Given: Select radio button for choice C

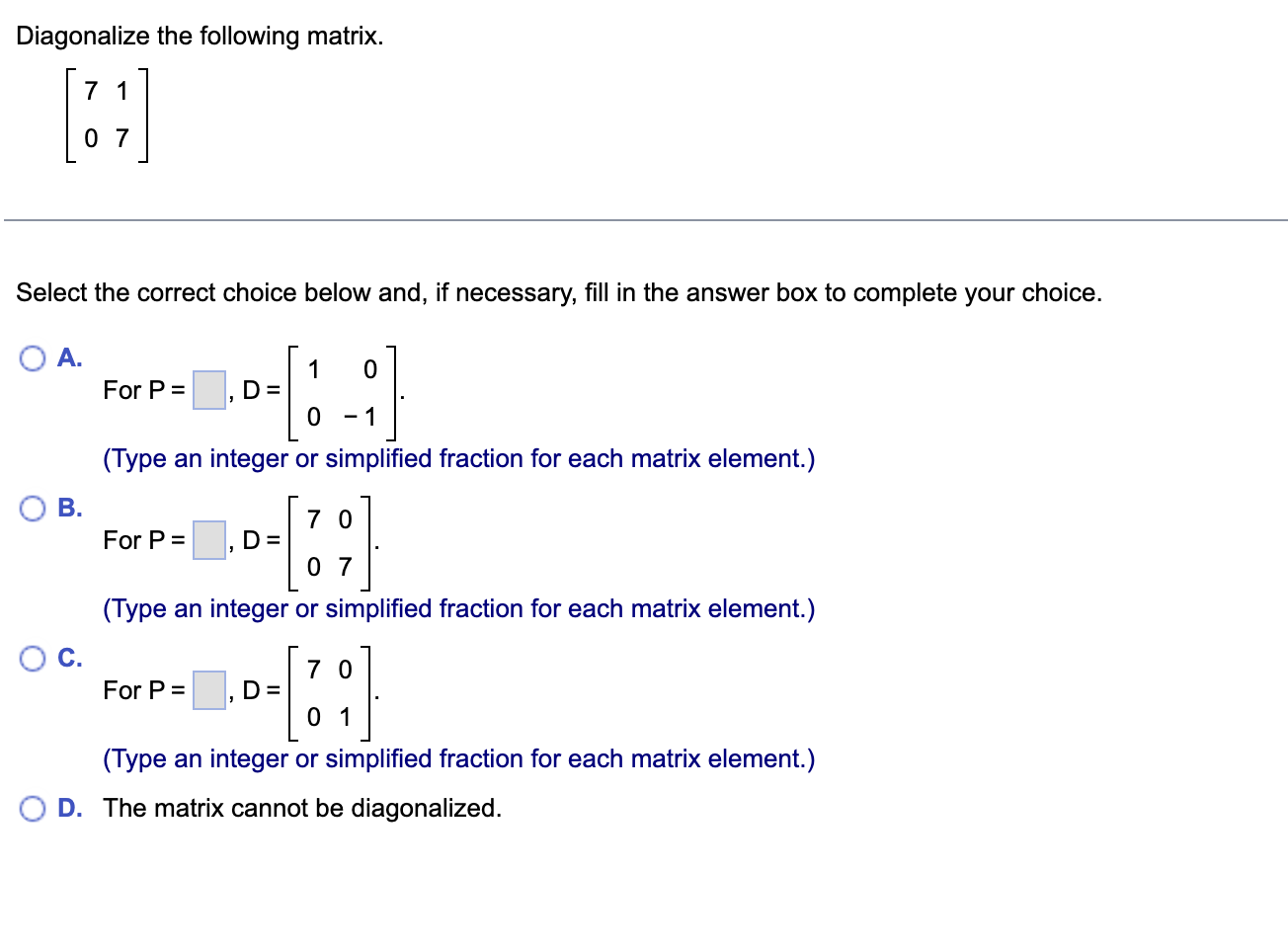Looking at the screenshot, I should [33, 658].
